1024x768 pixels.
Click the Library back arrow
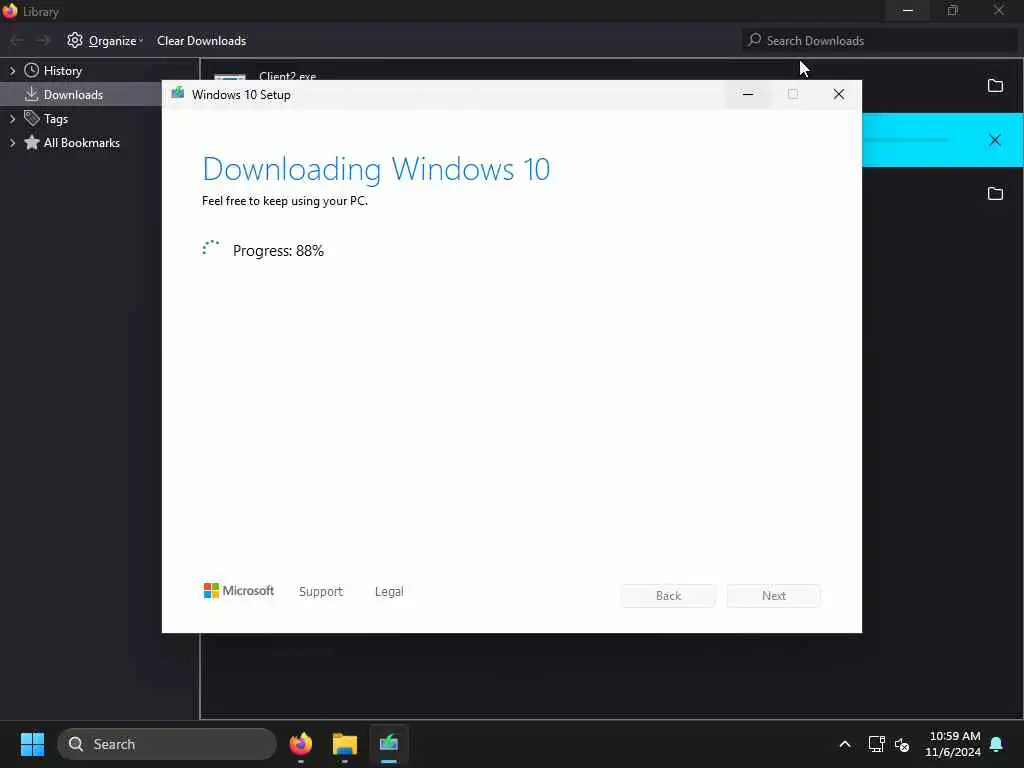[x=17, y=40]
